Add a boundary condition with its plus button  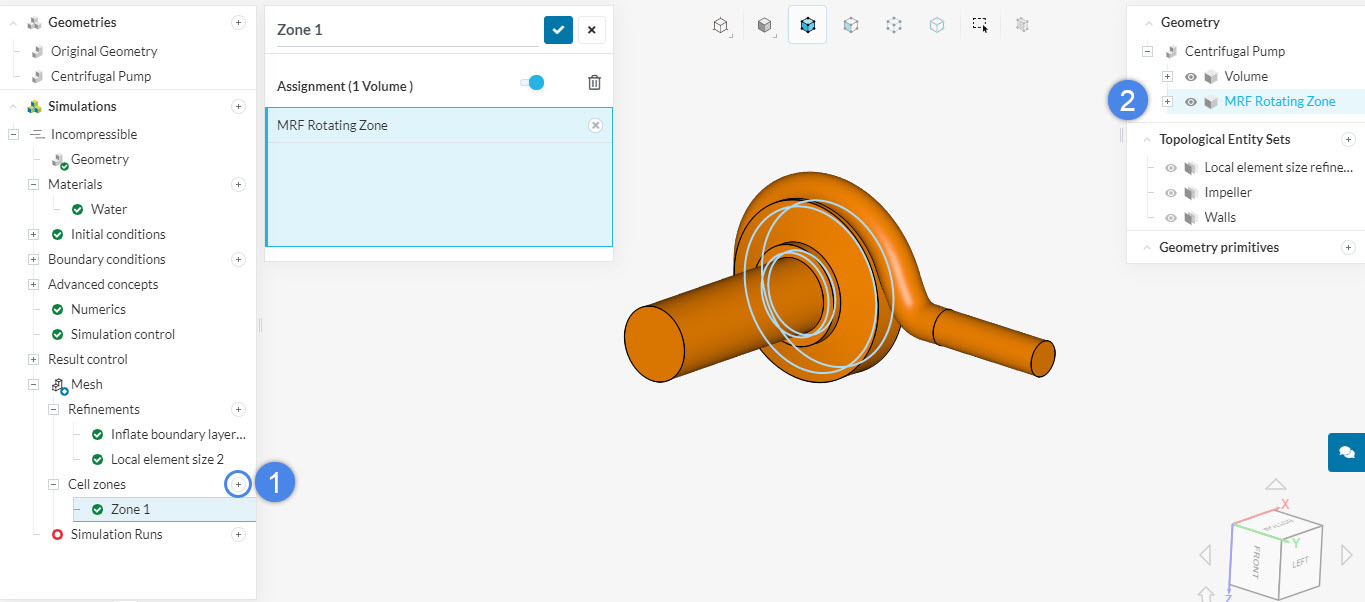click(x=238, y=259)
